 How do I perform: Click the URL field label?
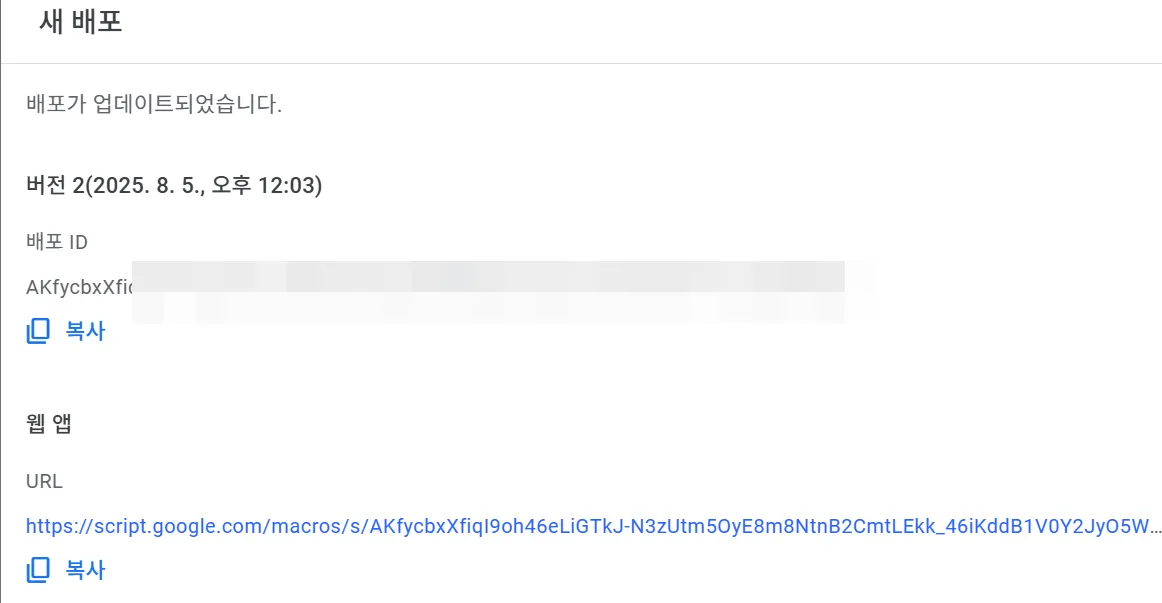click(44, 481)
